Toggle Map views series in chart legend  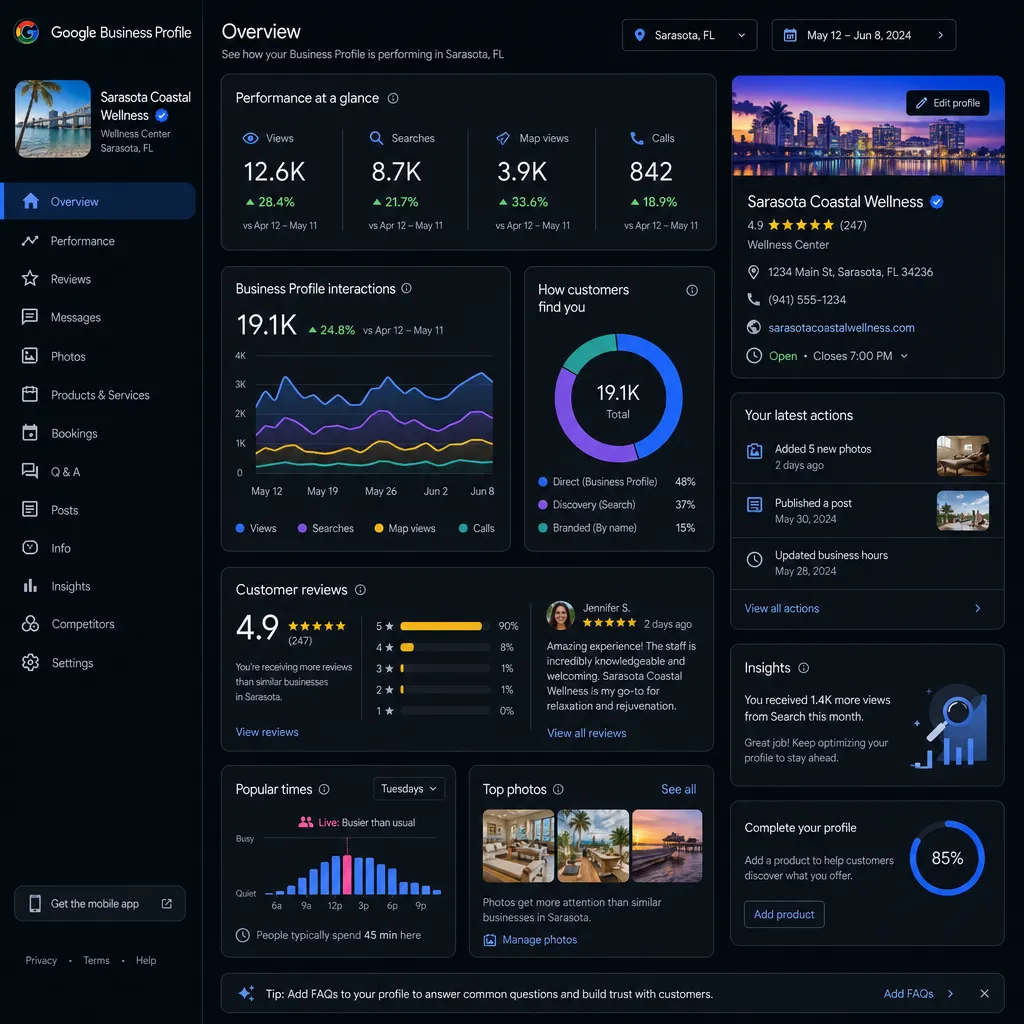pos(405,528)
